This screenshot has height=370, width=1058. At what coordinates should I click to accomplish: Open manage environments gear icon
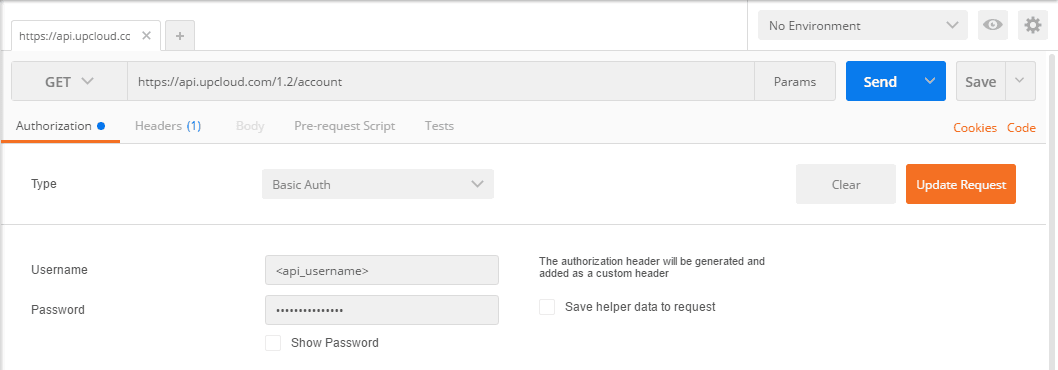[1032, 26]
